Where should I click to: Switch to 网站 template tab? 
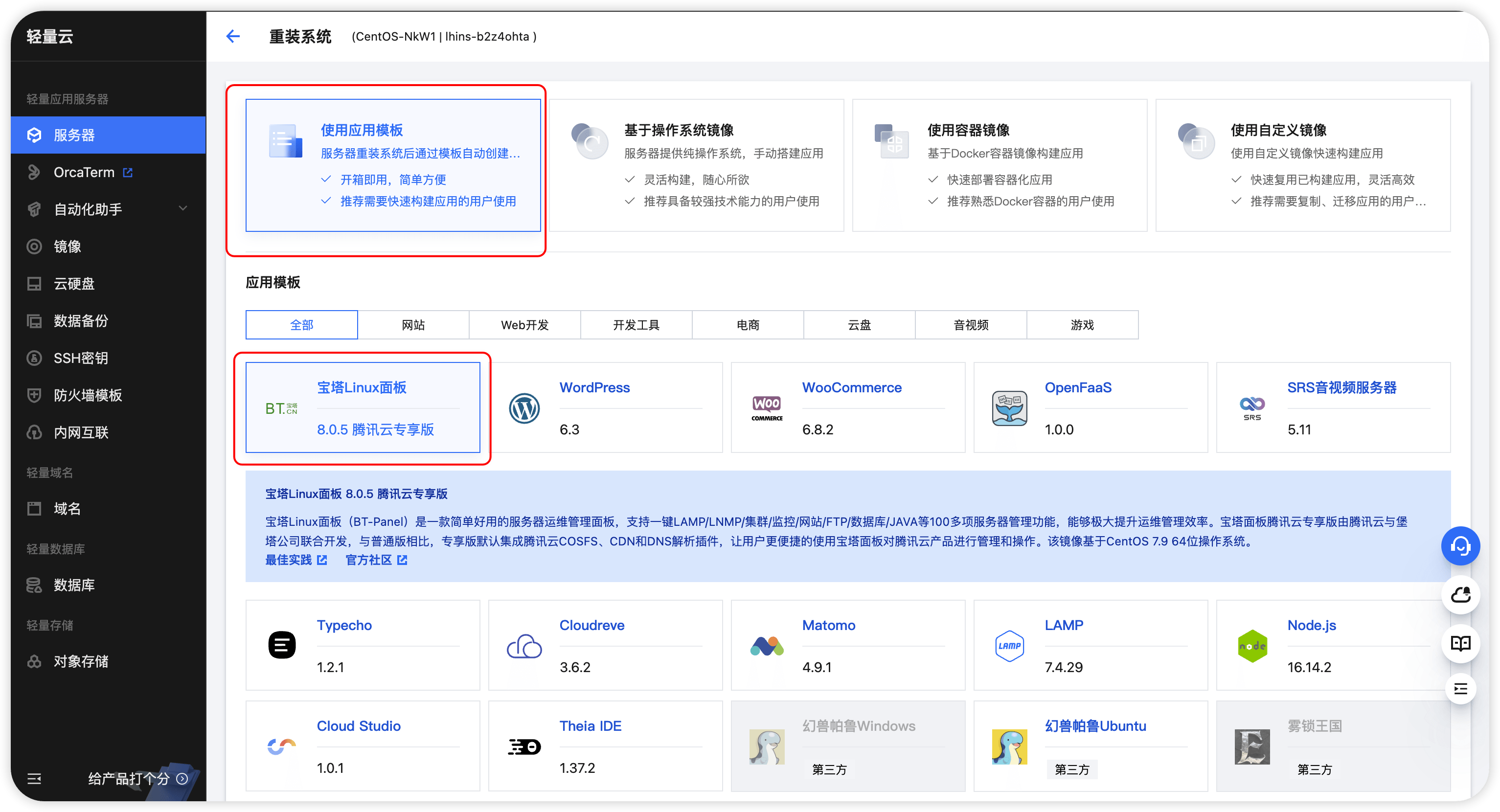point(413,325)
